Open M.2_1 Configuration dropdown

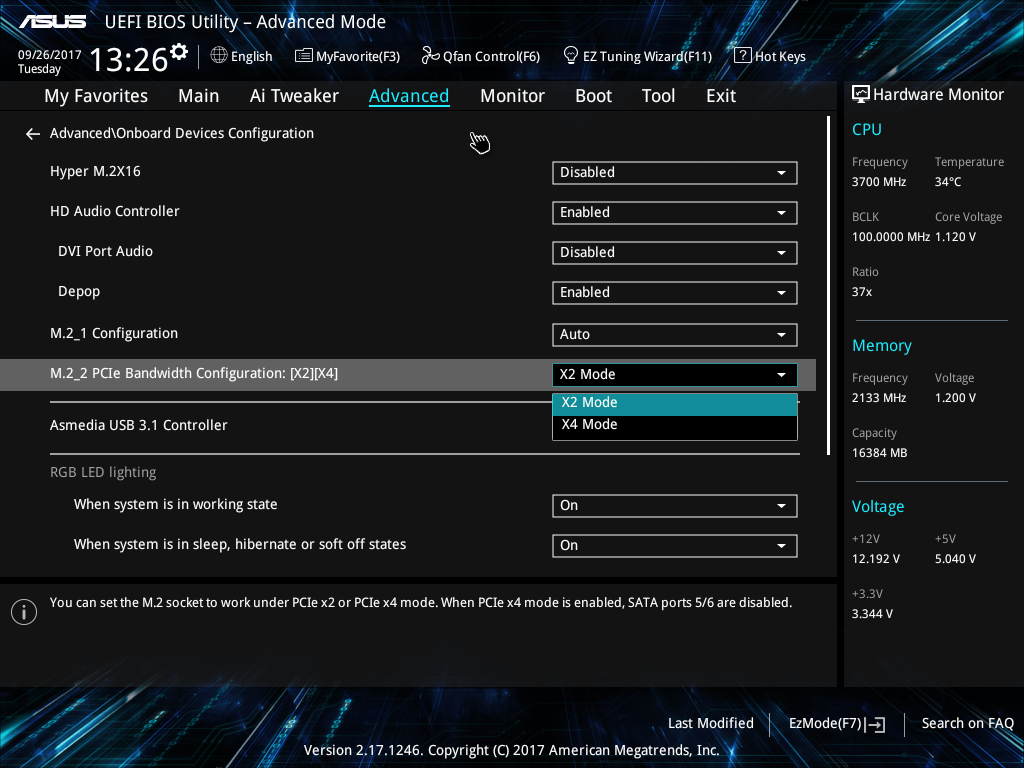(x=675, y=335)
